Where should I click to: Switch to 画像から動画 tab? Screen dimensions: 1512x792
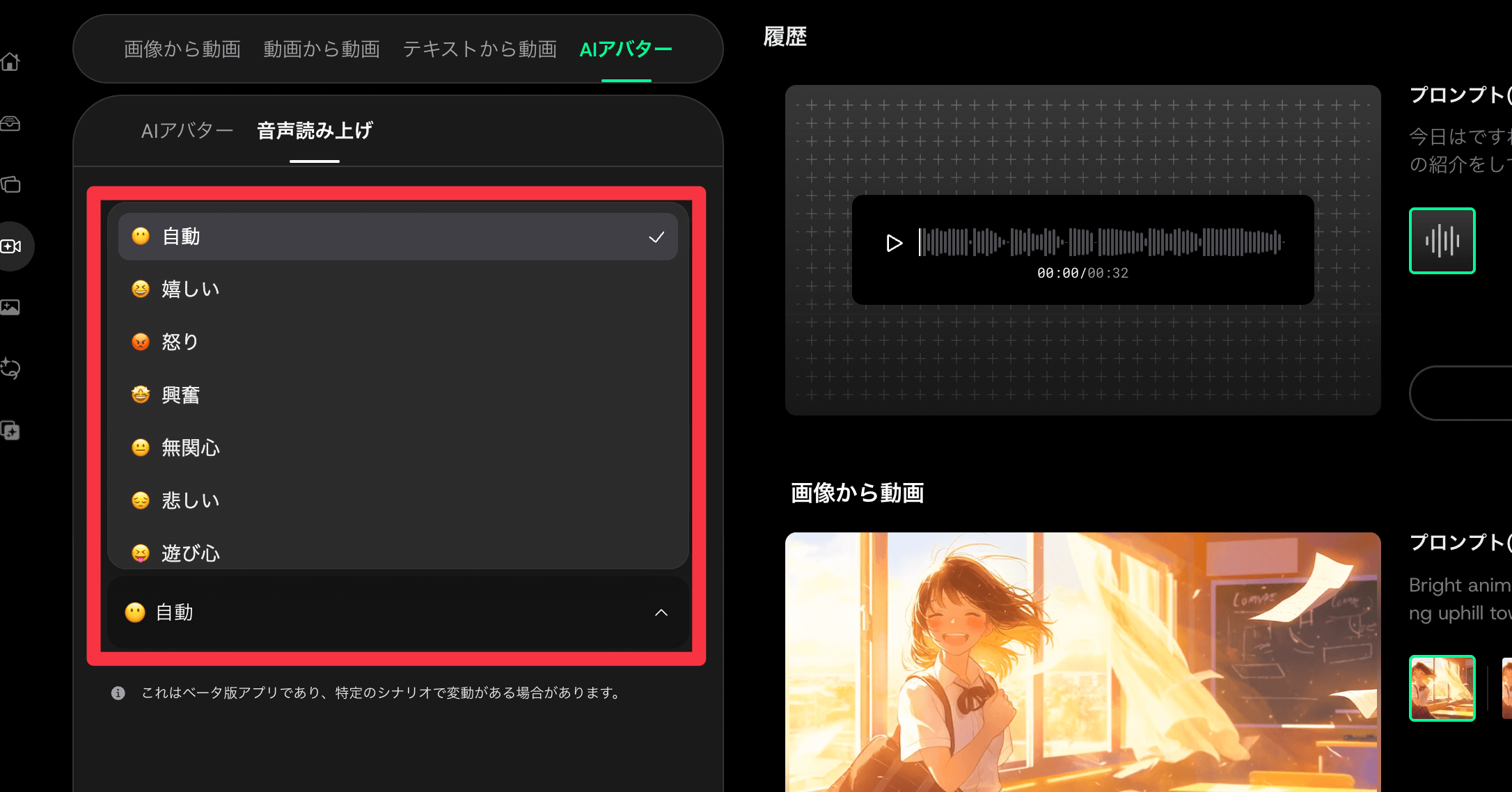[182, 49]
